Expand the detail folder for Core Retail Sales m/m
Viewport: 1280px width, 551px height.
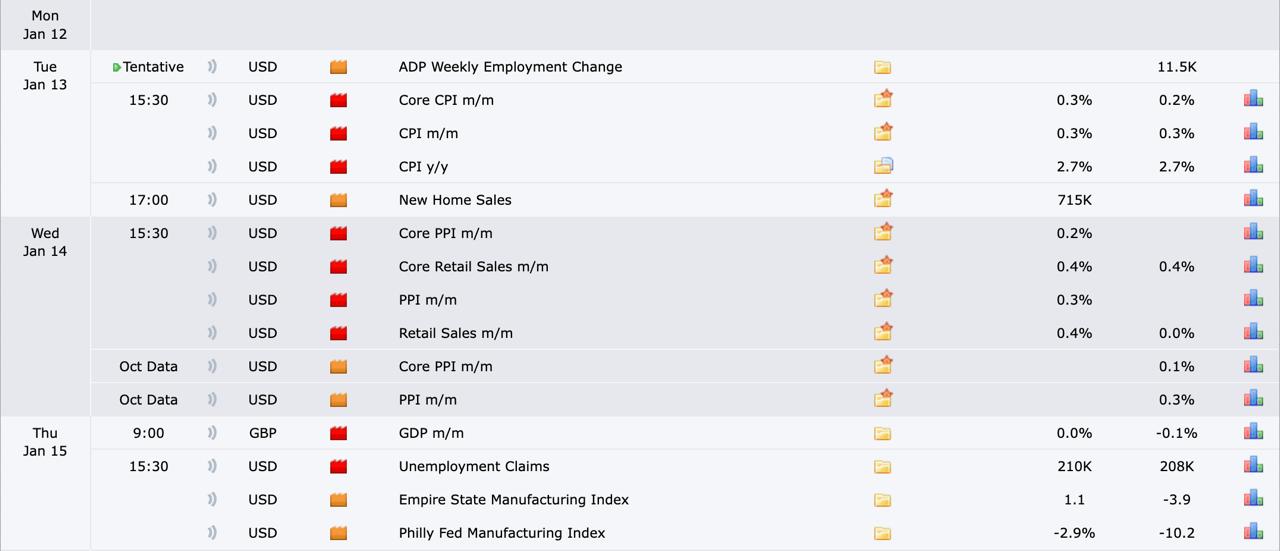coord(882,266)
